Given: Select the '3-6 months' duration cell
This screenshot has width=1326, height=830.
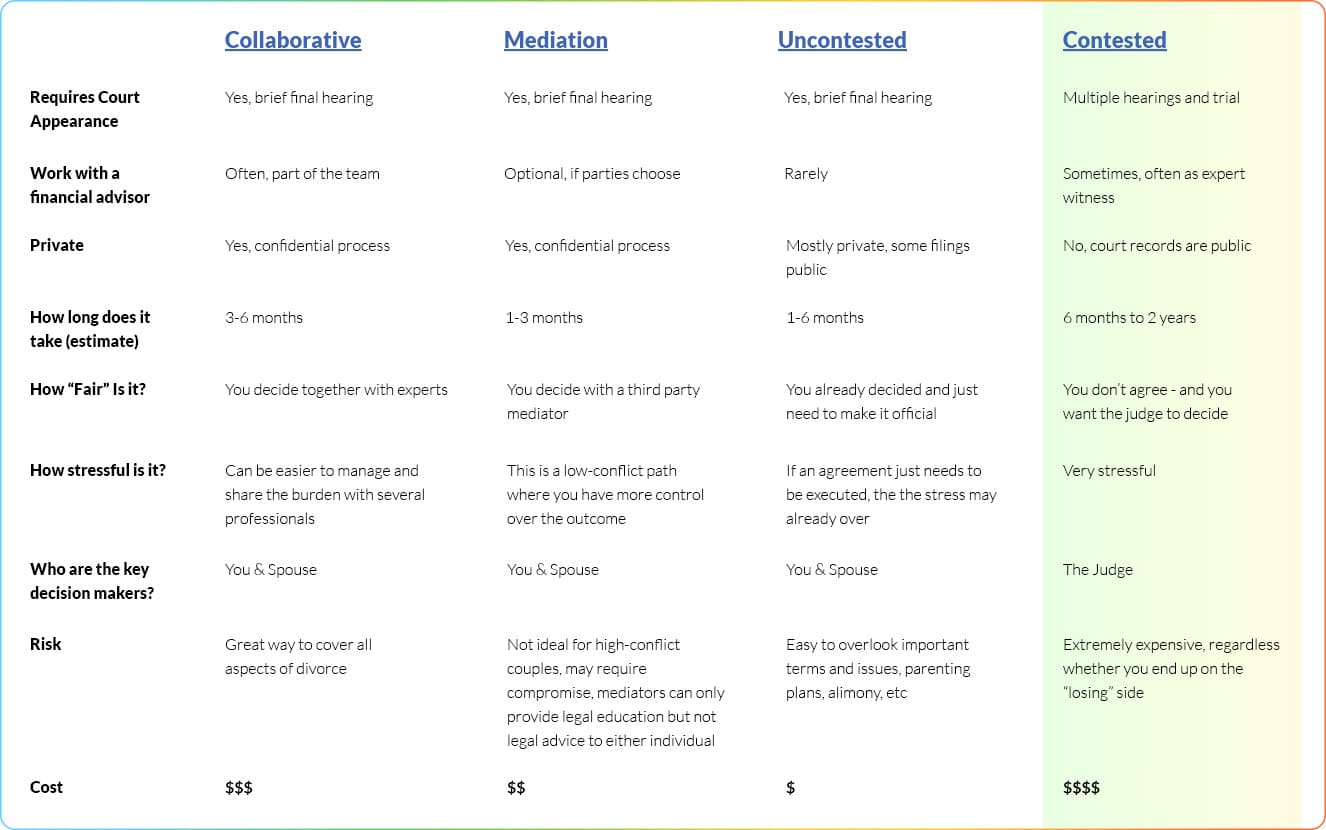Looking at the screenshot, I should (x=264, y=318).
